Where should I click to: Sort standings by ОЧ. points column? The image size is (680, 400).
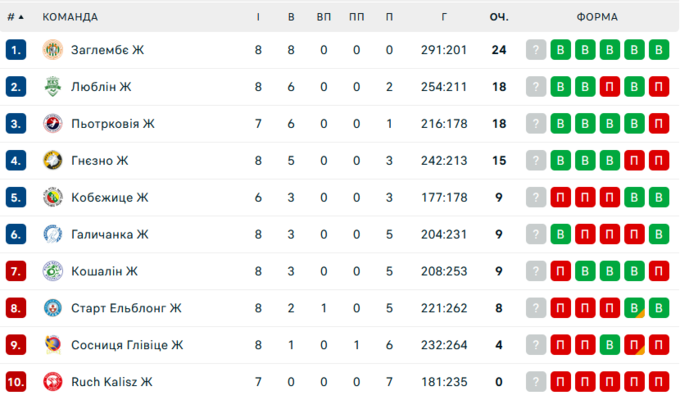tap(499, 17)
